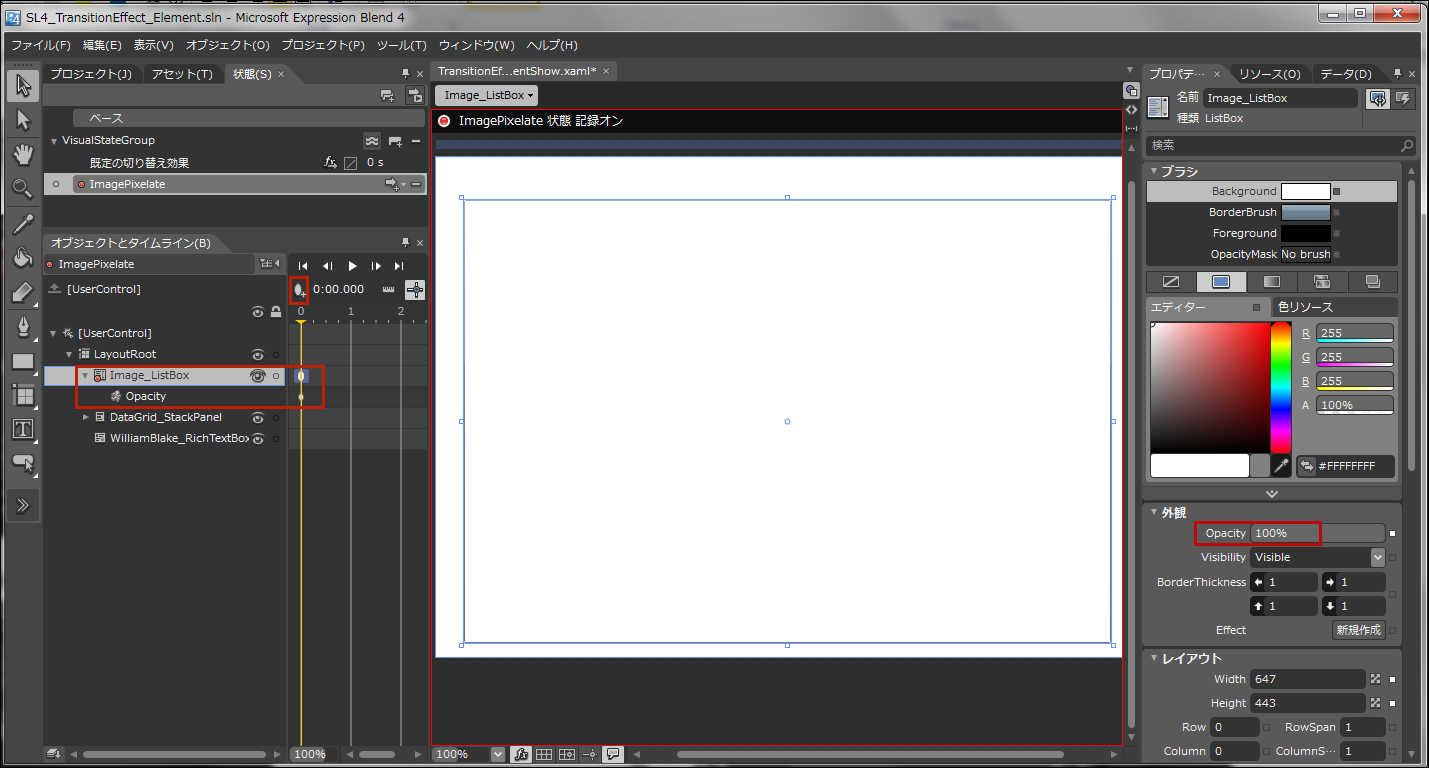Jump to first frame in timeline

coord(303,266)
